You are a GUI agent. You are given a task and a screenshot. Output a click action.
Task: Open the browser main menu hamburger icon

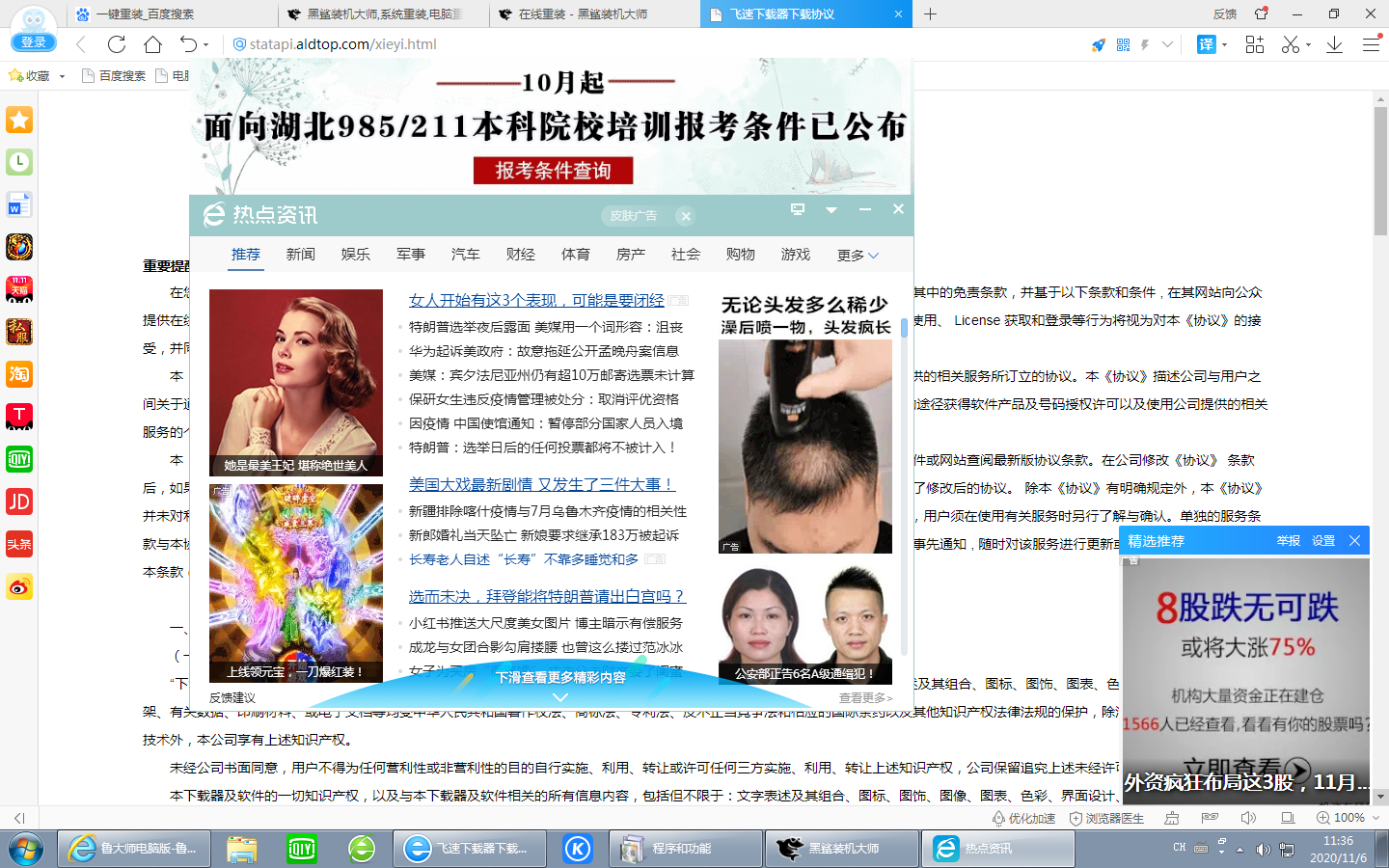coord(1372,44)
